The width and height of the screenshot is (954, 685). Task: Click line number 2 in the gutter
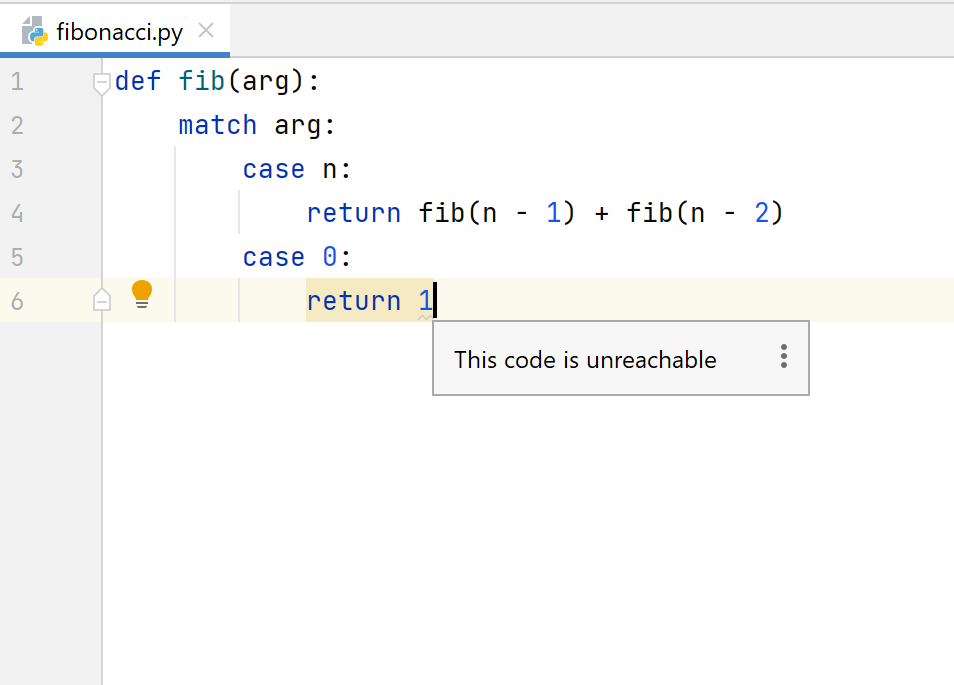coord(16,125)
